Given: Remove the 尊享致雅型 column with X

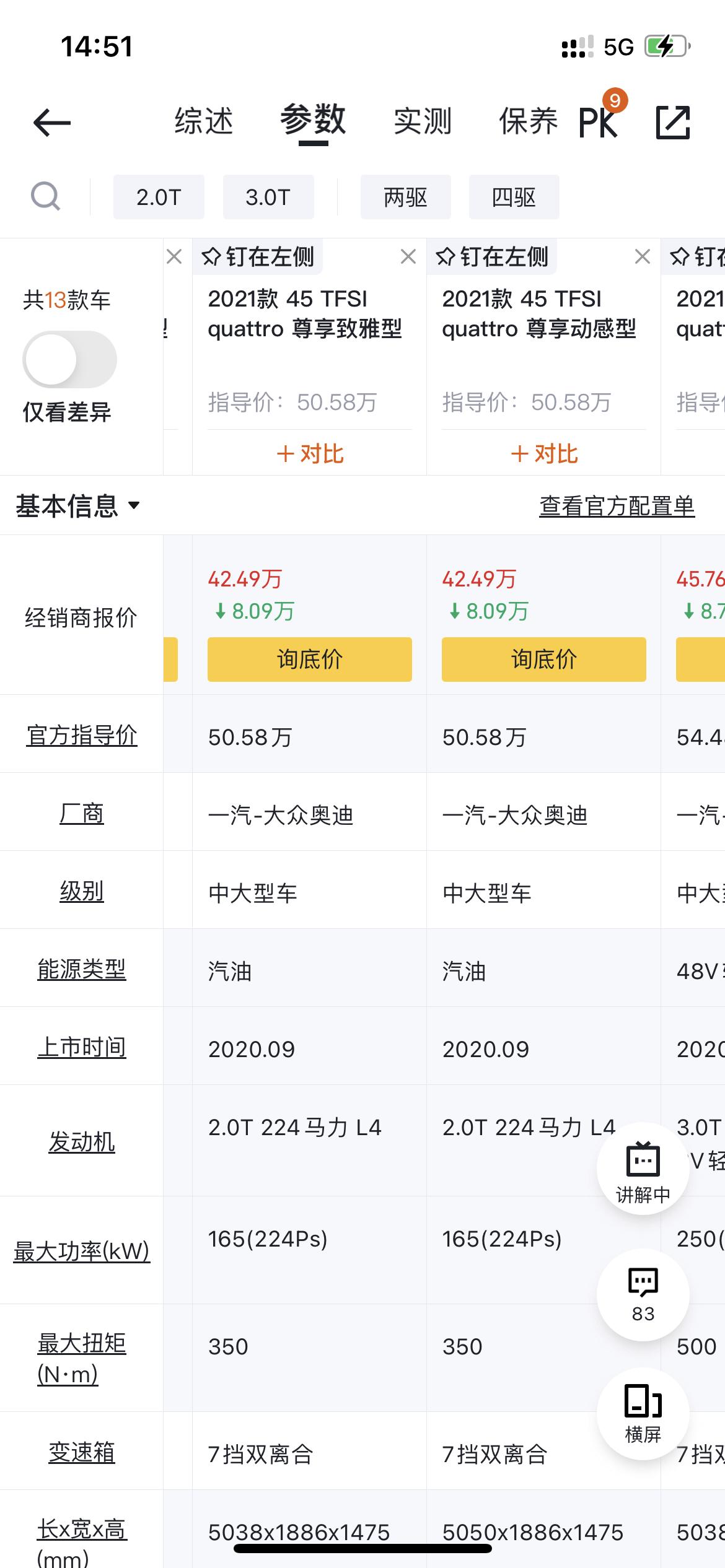Looking at the screenshot, I should 408,256.
